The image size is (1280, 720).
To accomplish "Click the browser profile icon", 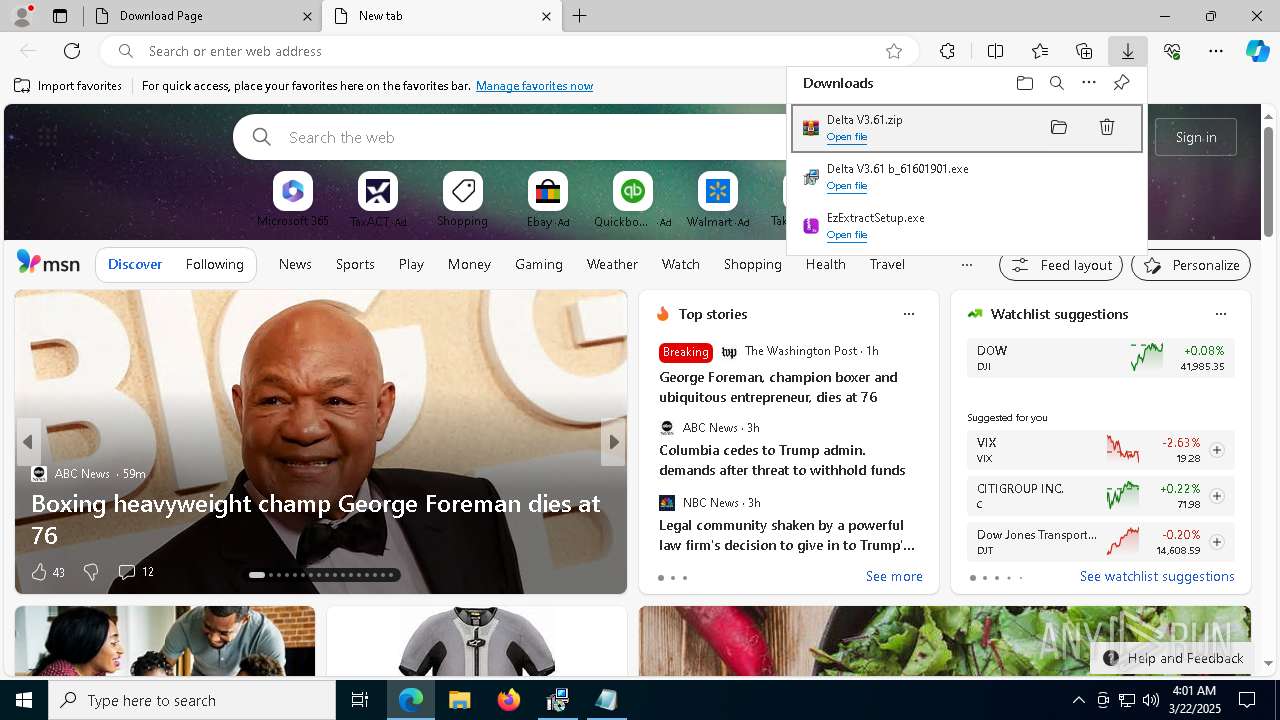I will pos(22,16).
